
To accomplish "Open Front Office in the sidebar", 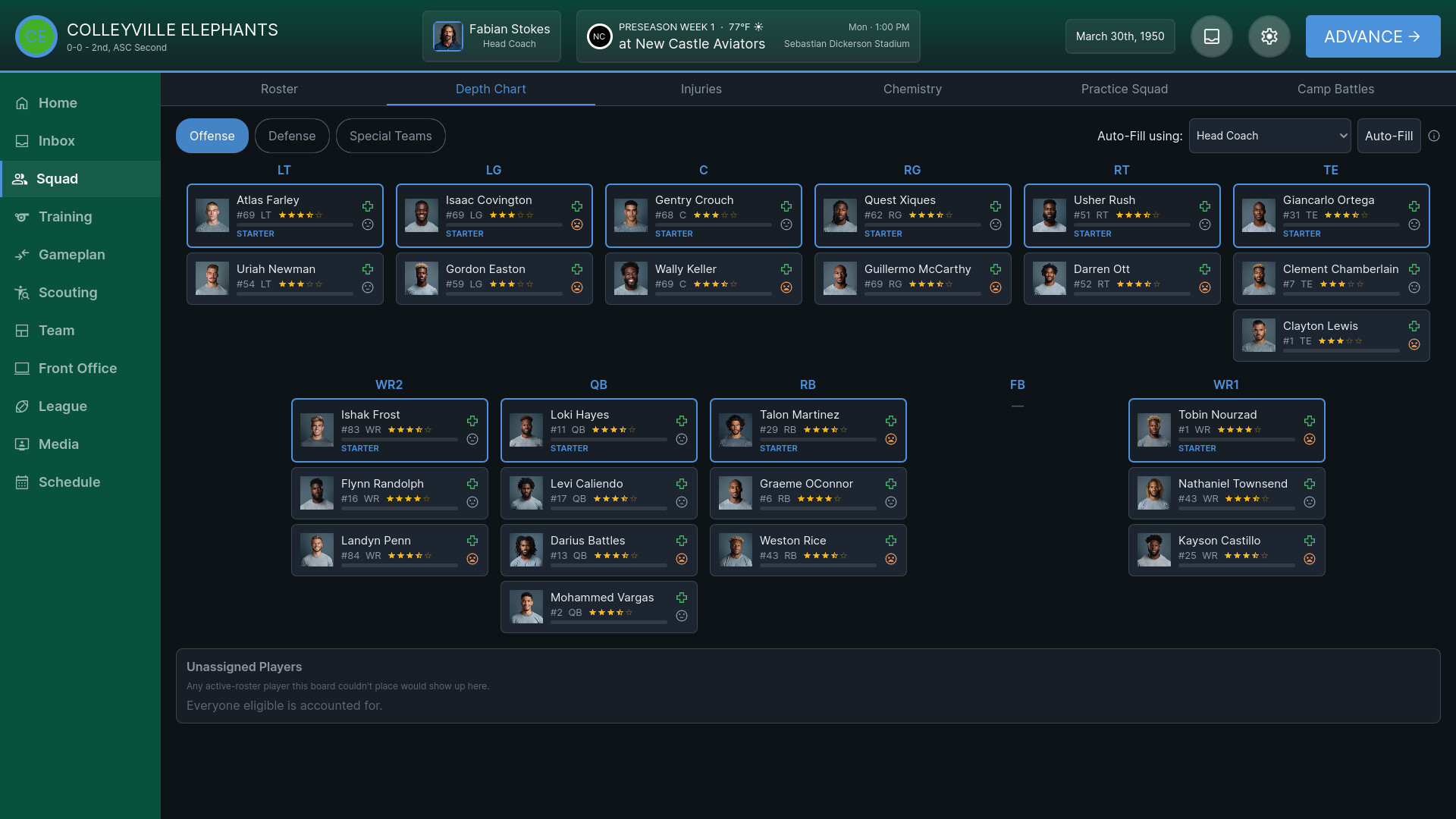I will point(80,369).
